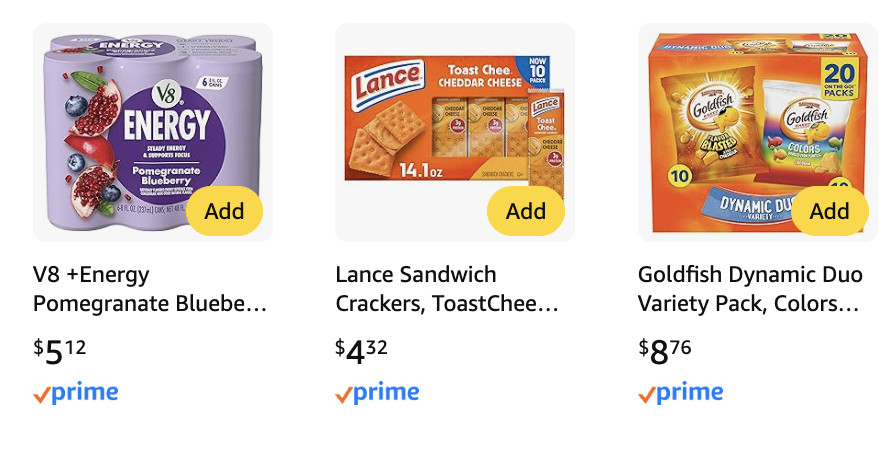Click the Prime badge under Goldfish pack
The width and height of the screenshot is (892, 464).
pos(681,393)
